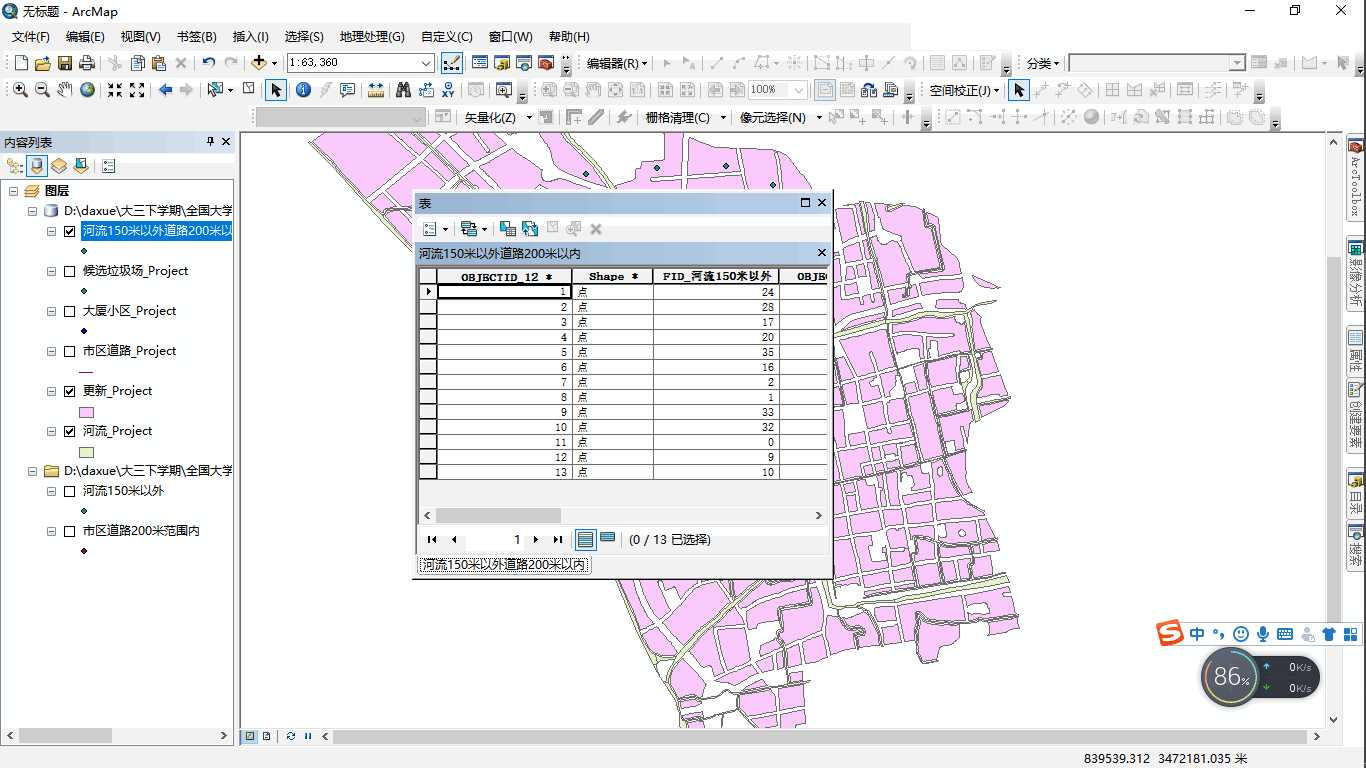Screen dimensions: 1366x768
Task: Click the HTML Popup tool
Action: (347, 90)
